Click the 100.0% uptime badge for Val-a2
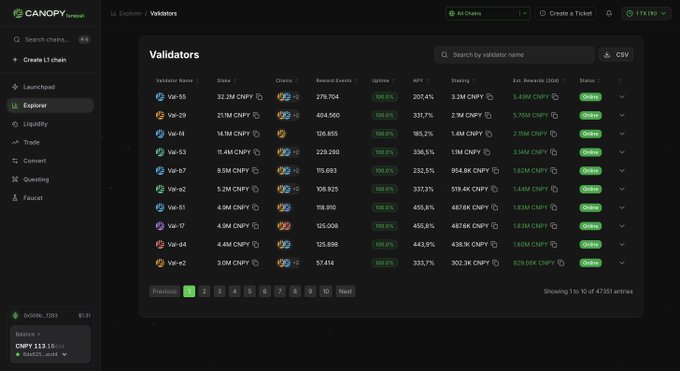The image size is (680, 371). click(384, 189)
